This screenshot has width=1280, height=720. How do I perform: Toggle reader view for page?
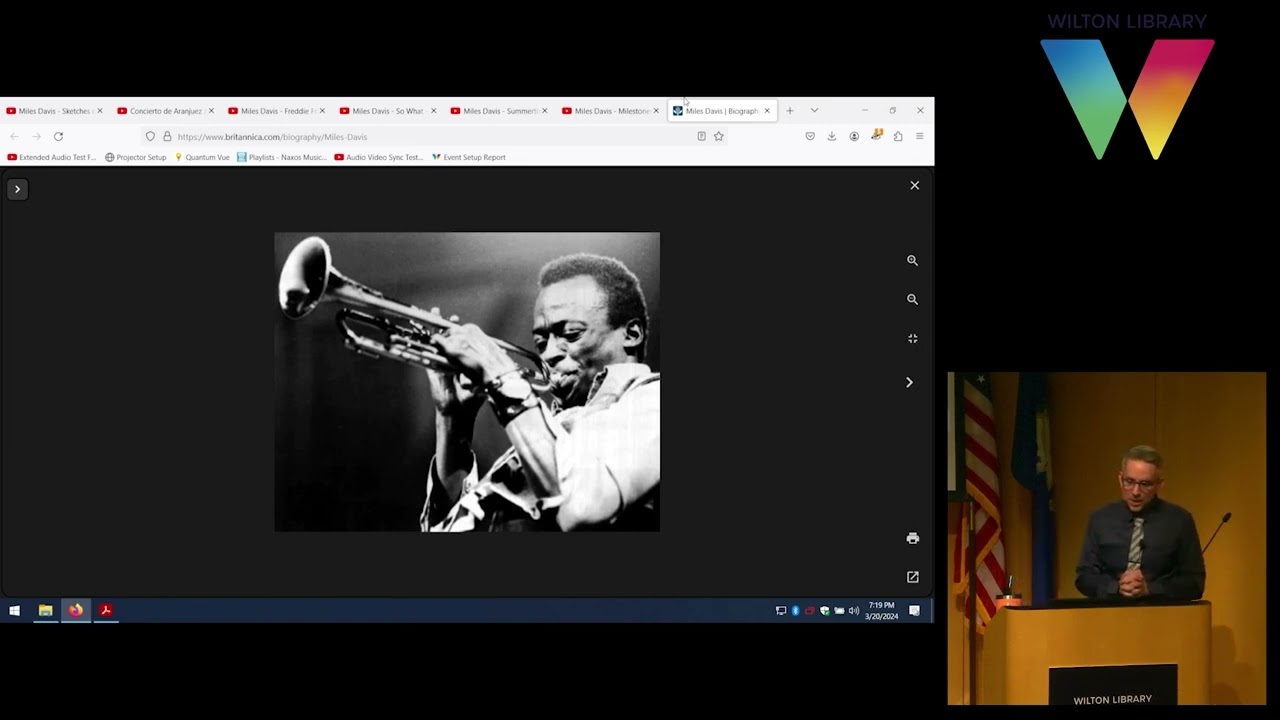pos(701,136)
